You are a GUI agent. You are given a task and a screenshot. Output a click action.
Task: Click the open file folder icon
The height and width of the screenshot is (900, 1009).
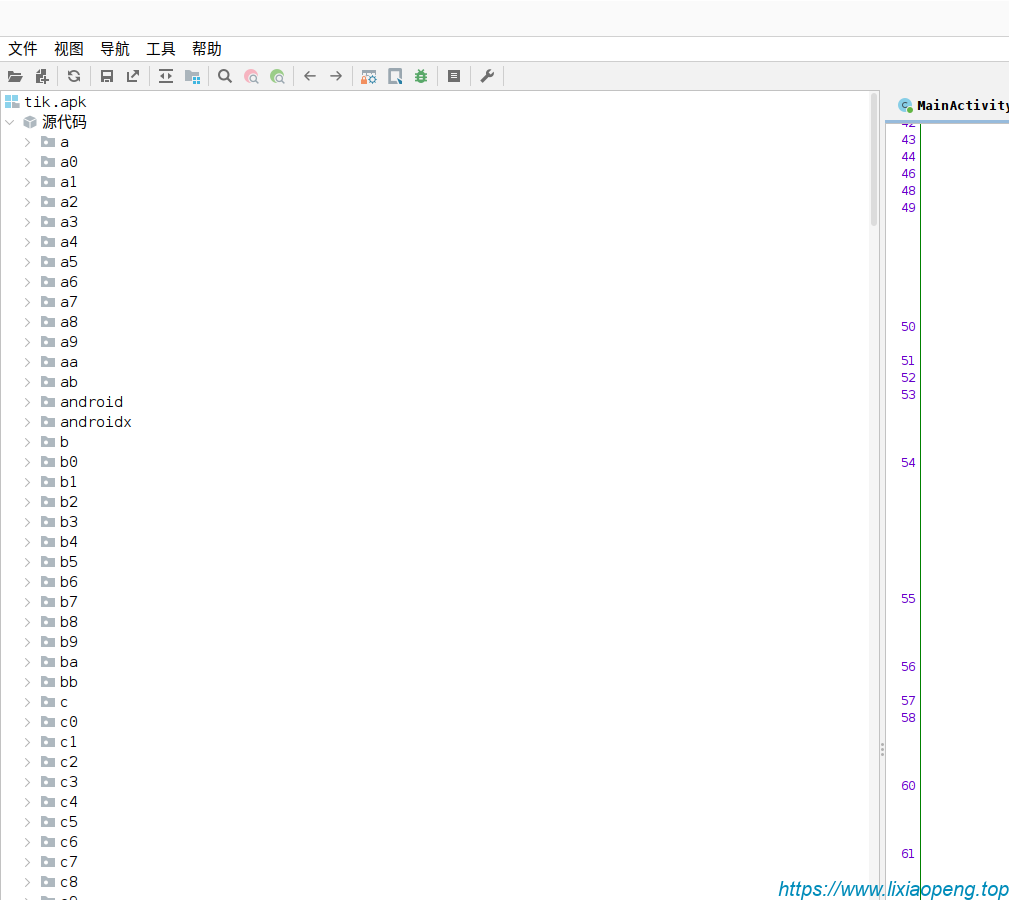coord(15,76)
